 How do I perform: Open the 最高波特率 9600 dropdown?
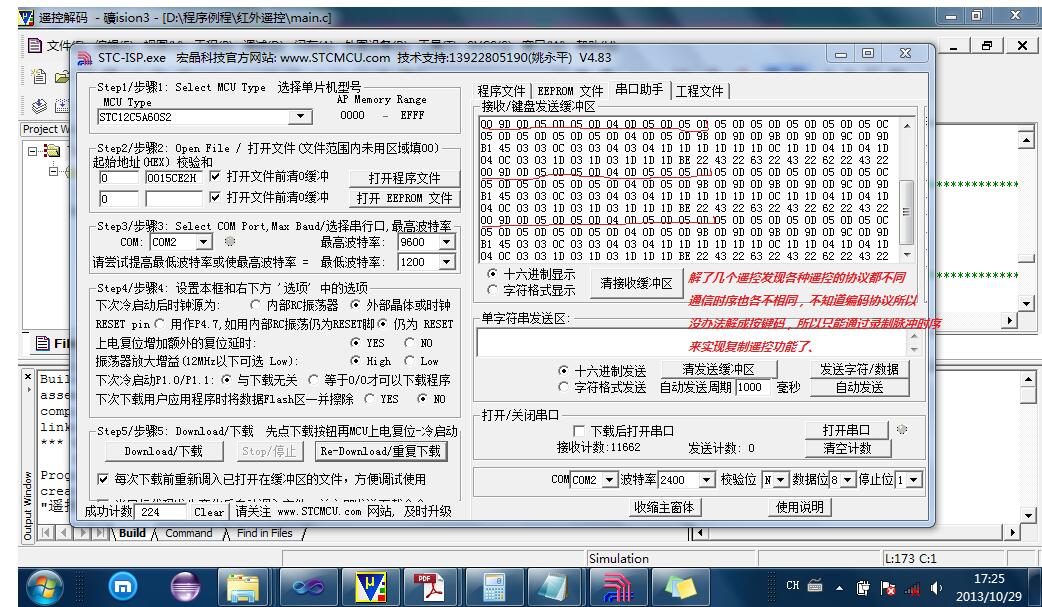[446, 242]
